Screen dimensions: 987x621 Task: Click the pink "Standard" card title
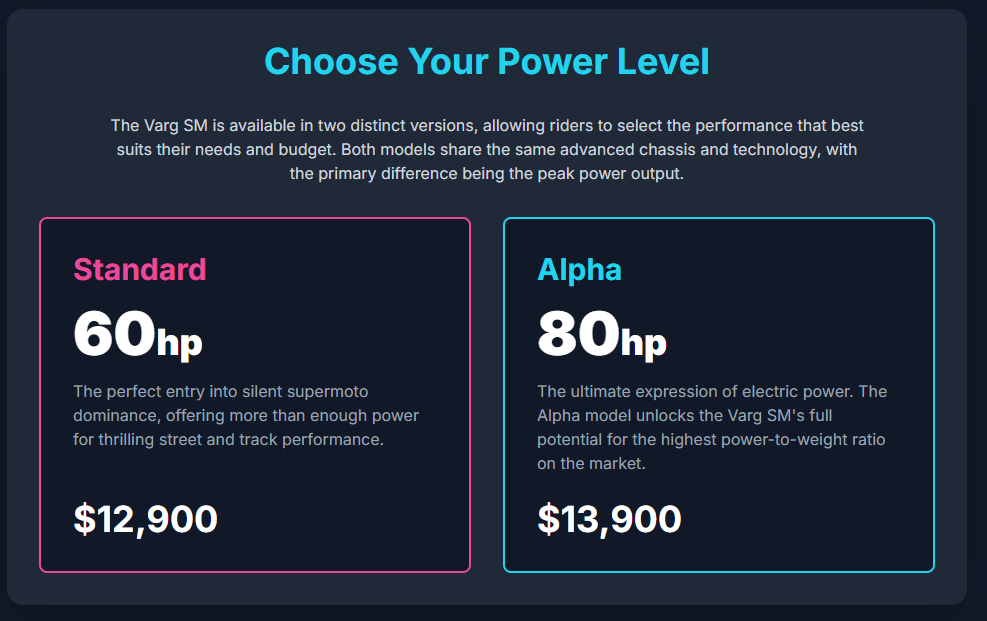click(140, 269)
